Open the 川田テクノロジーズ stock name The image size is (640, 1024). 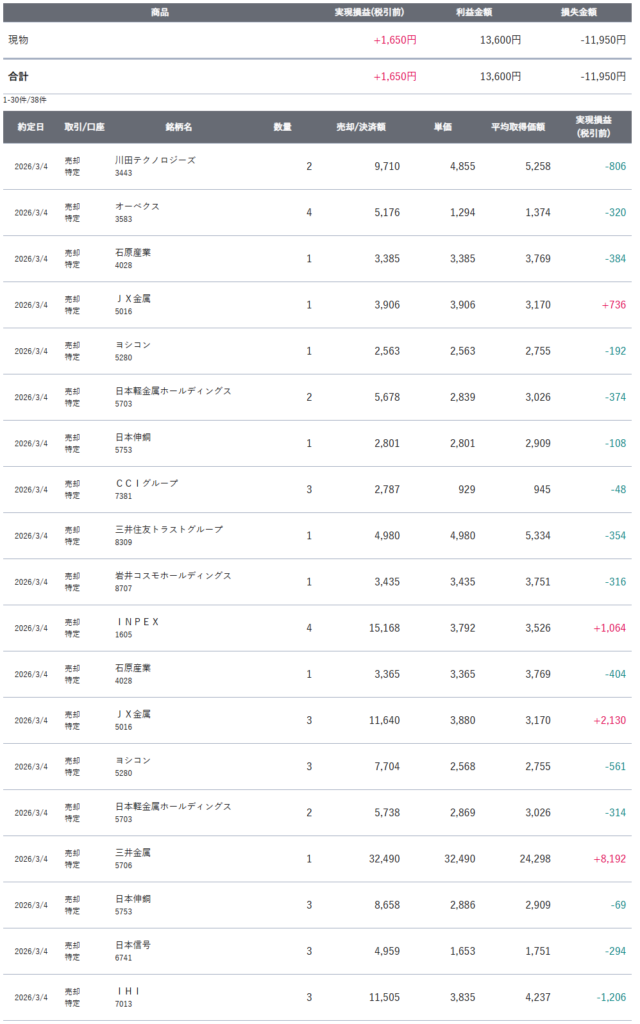pos(155,160)
